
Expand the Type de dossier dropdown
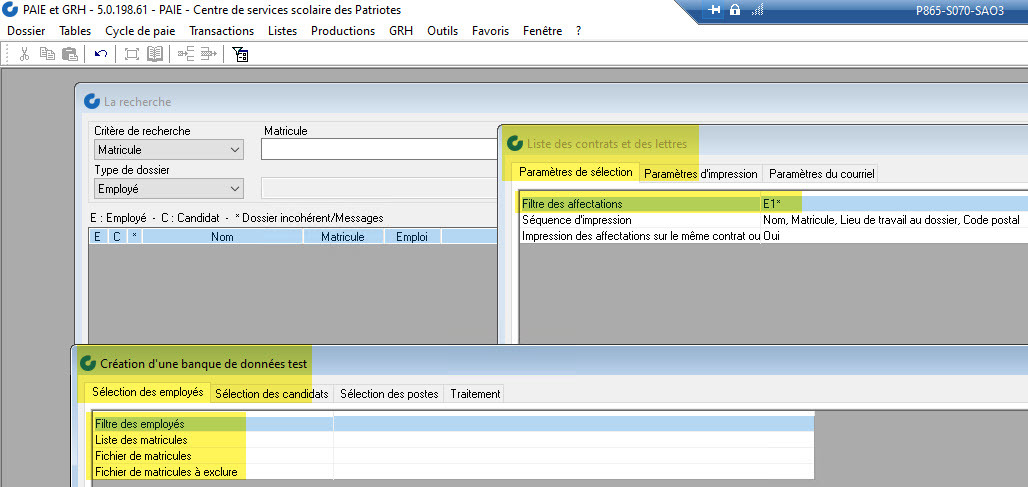[168, 188]
